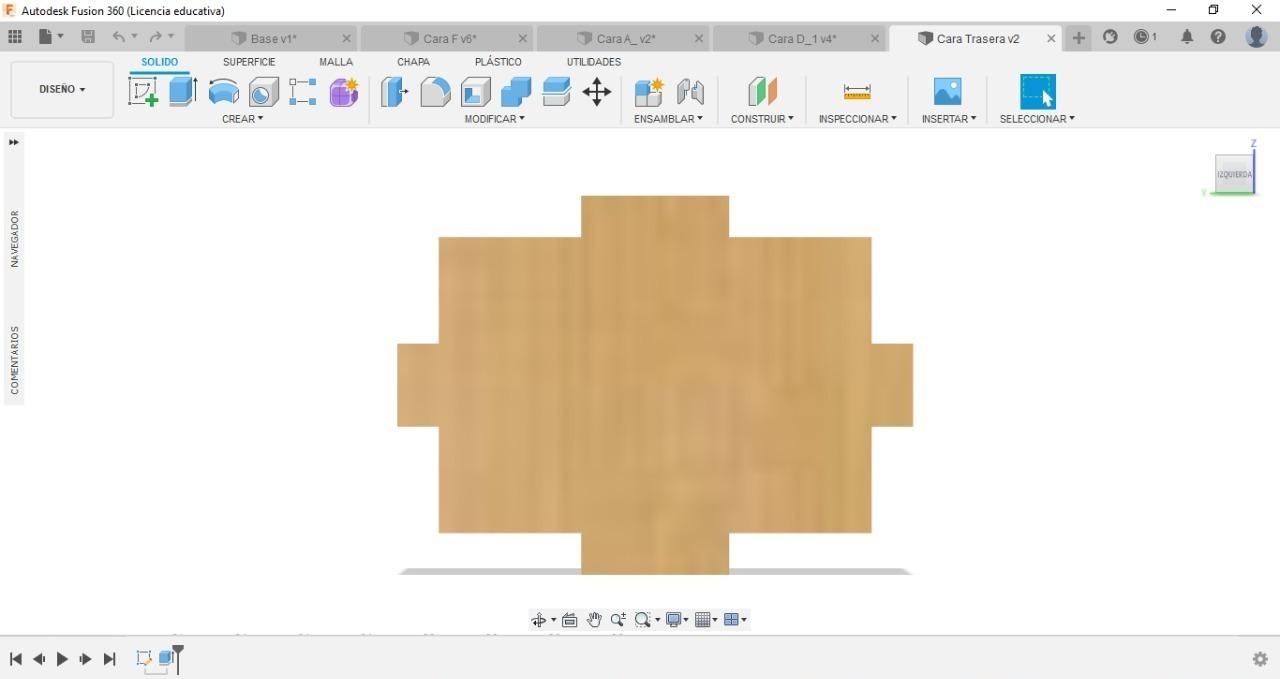
Task: Jump to timeline beginning
Action: 15,659
